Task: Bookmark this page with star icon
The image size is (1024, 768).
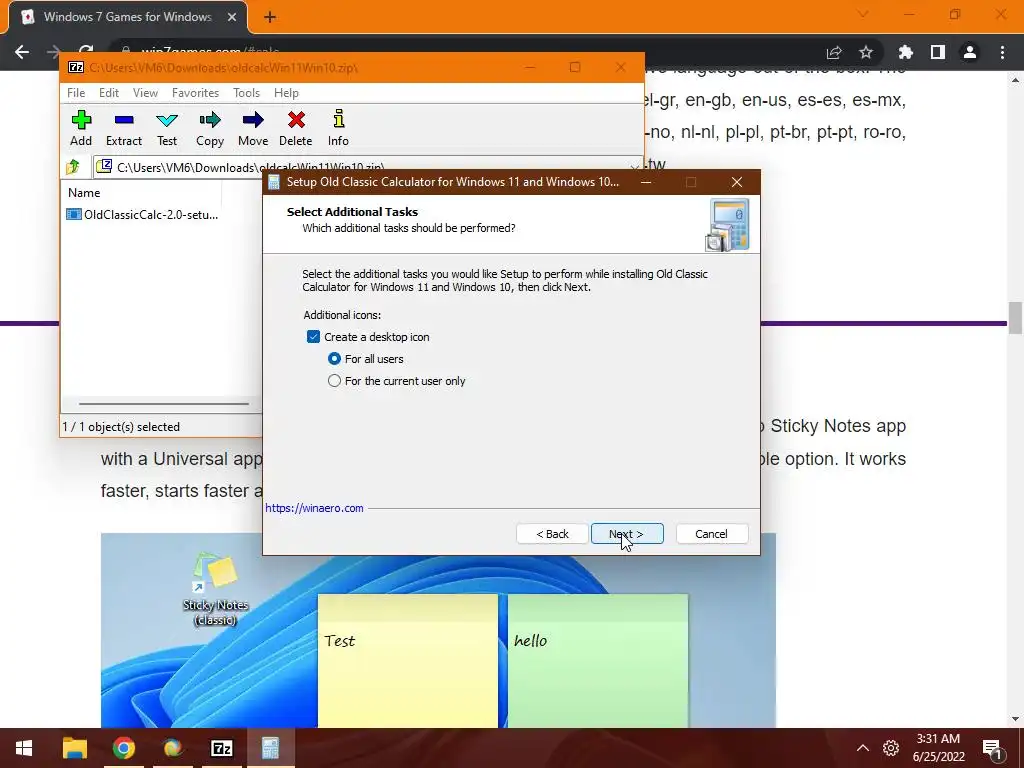Action: pyautogui.click(x=866, y=52)
